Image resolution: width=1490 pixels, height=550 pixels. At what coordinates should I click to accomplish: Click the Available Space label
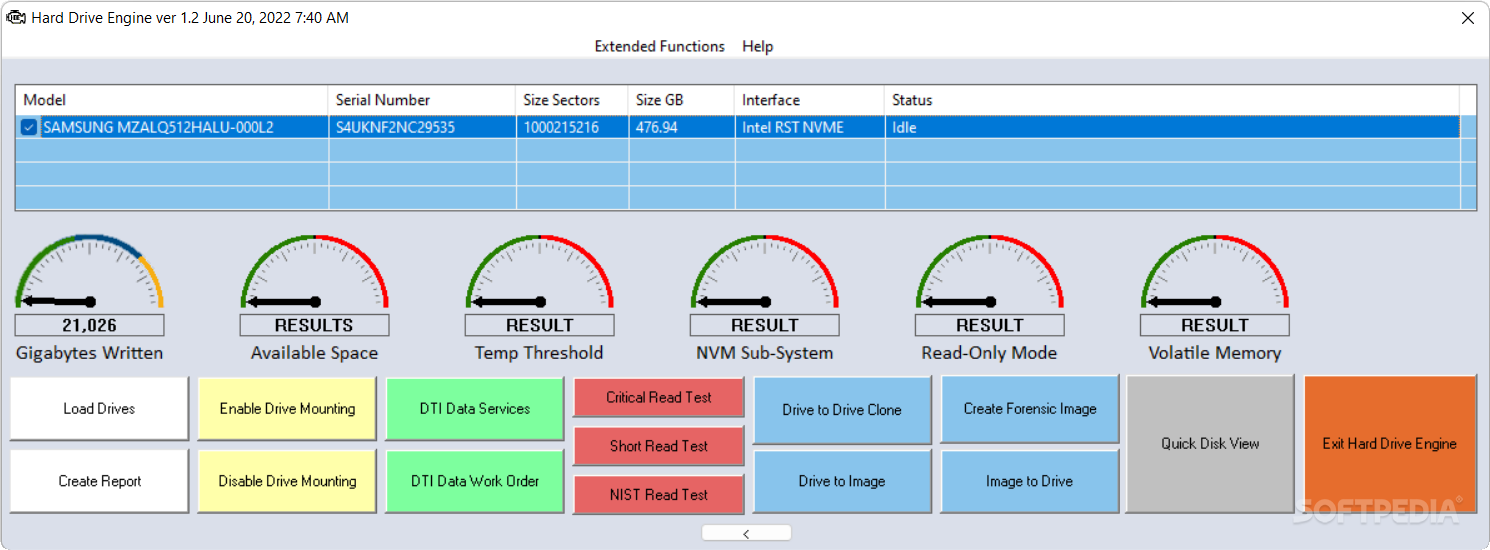(314, 353)
